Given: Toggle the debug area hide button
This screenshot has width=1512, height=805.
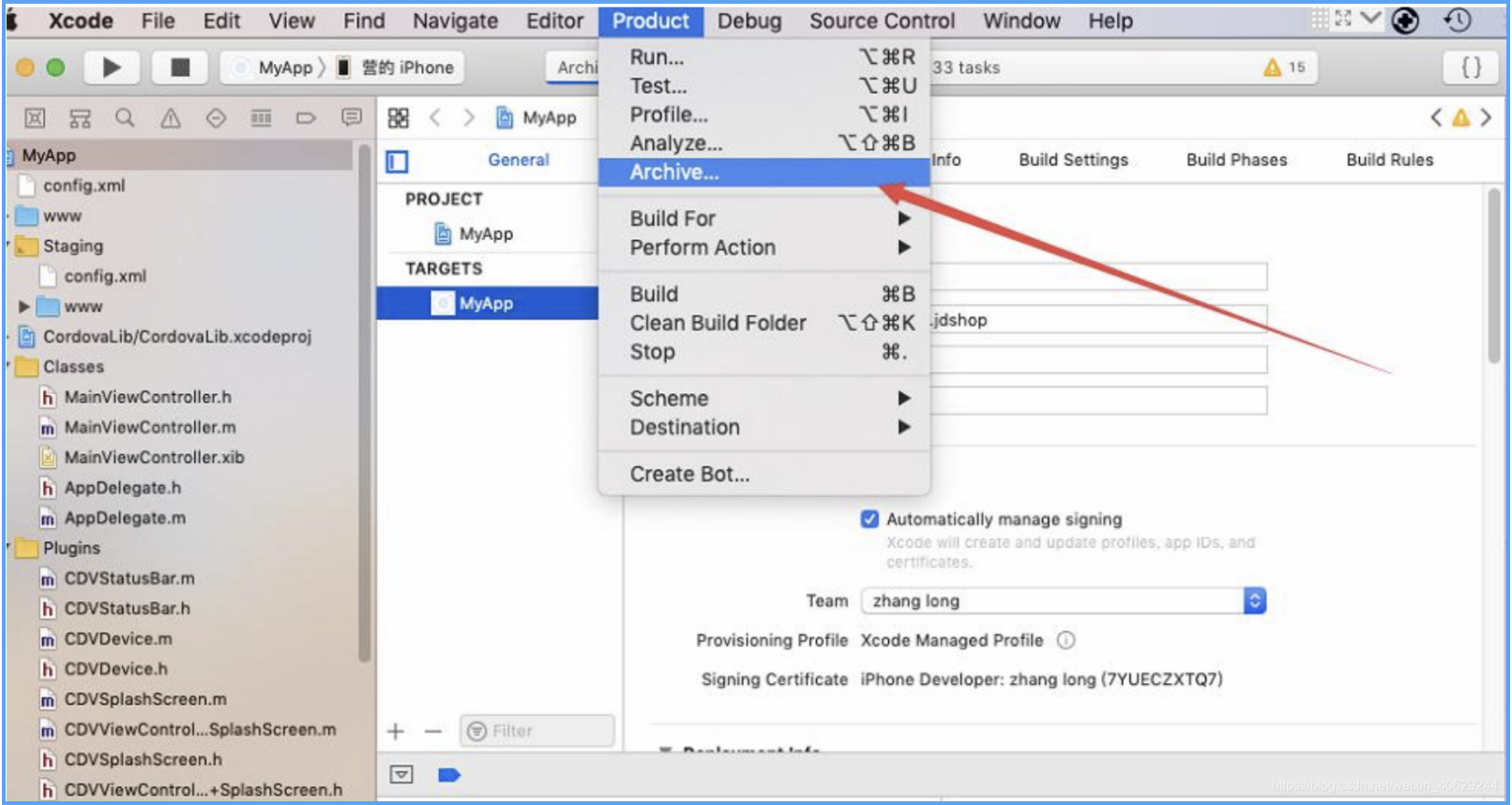Looking at the screenshot, I should 401,775.
